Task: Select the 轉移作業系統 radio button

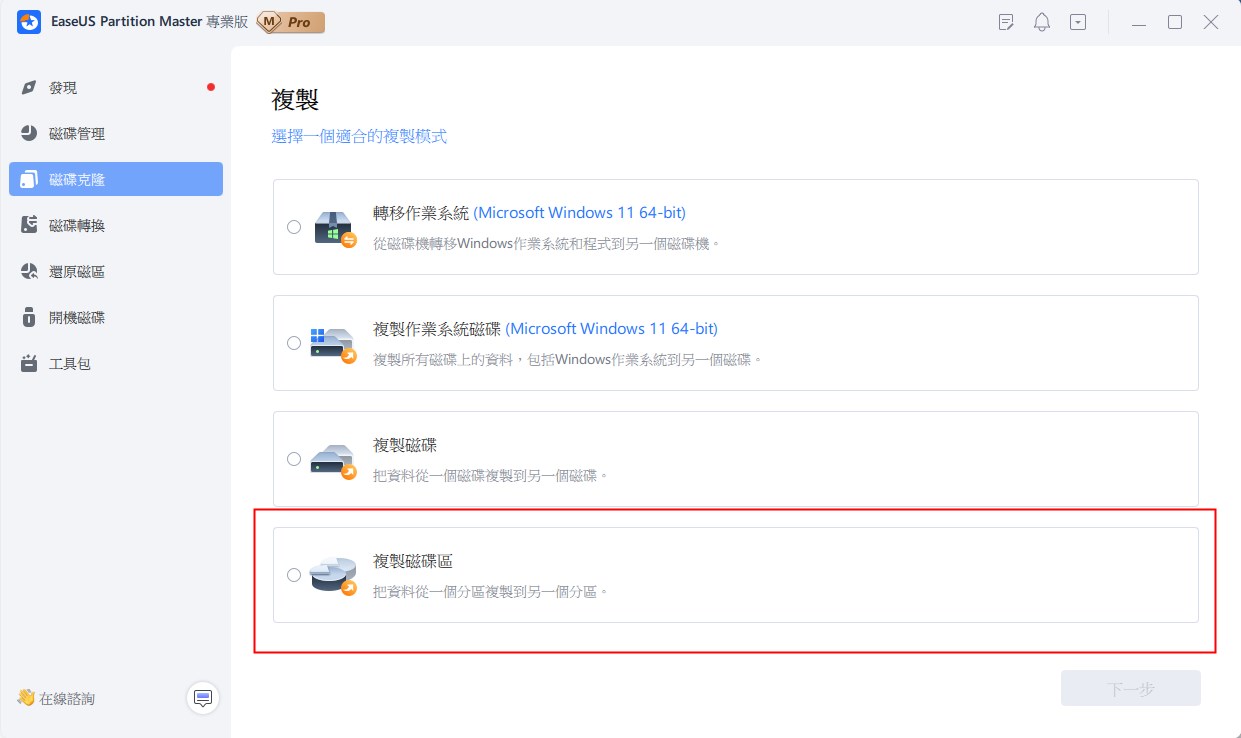Action: coord(294,227)
